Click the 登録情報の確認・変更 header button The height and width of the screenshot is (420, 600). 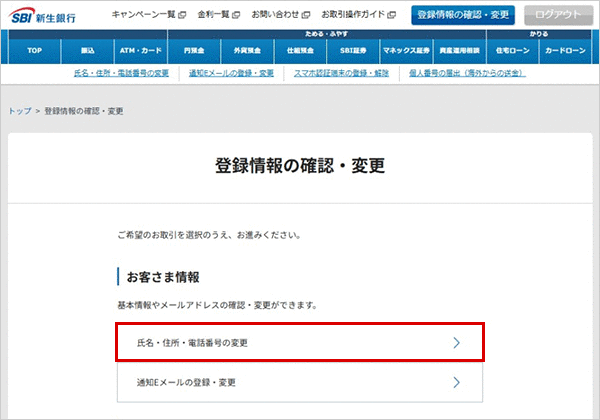(463, 15)
